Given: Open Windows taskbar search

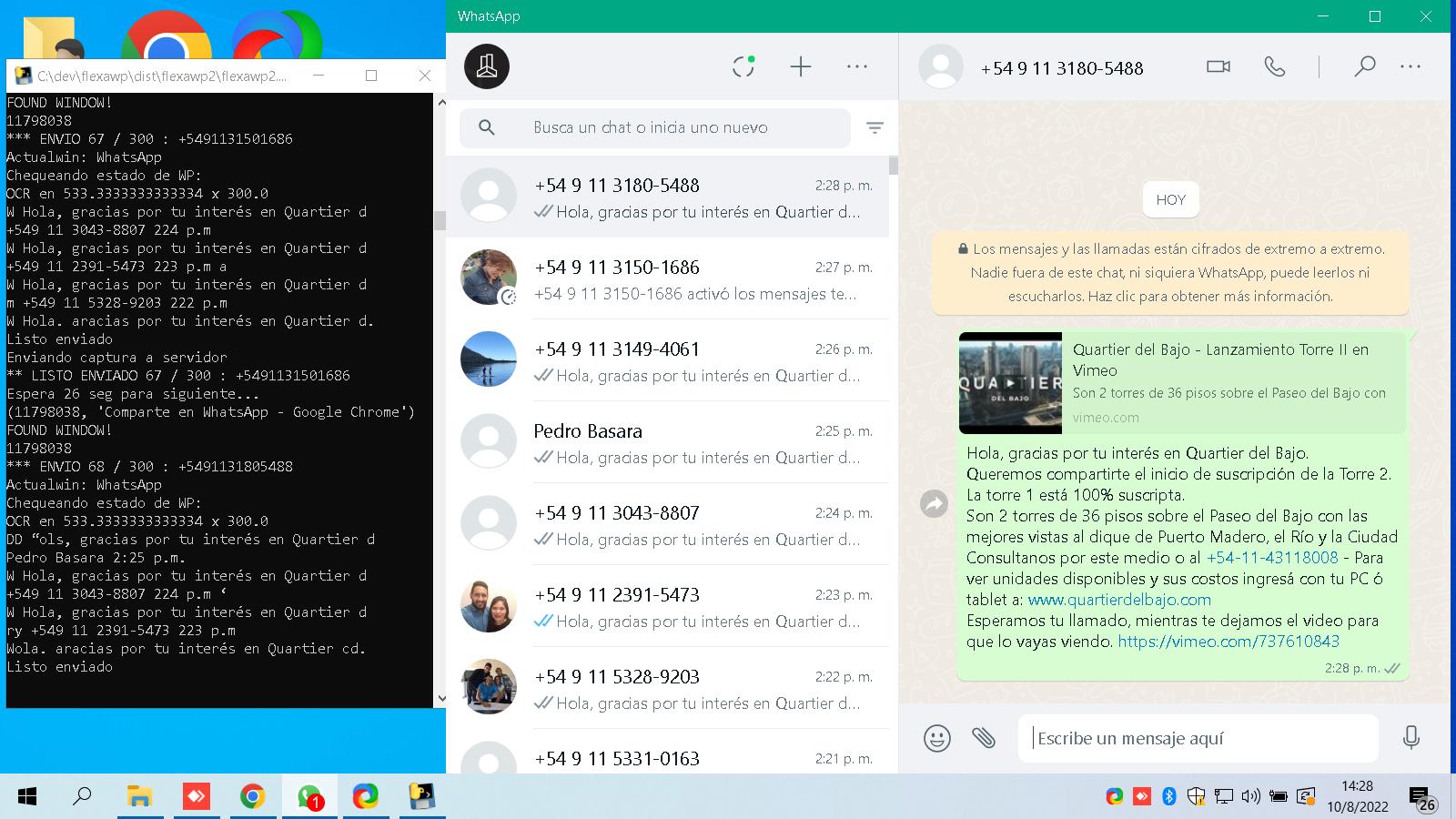Looking at the screenshot, I should click(x=83, y=797).
